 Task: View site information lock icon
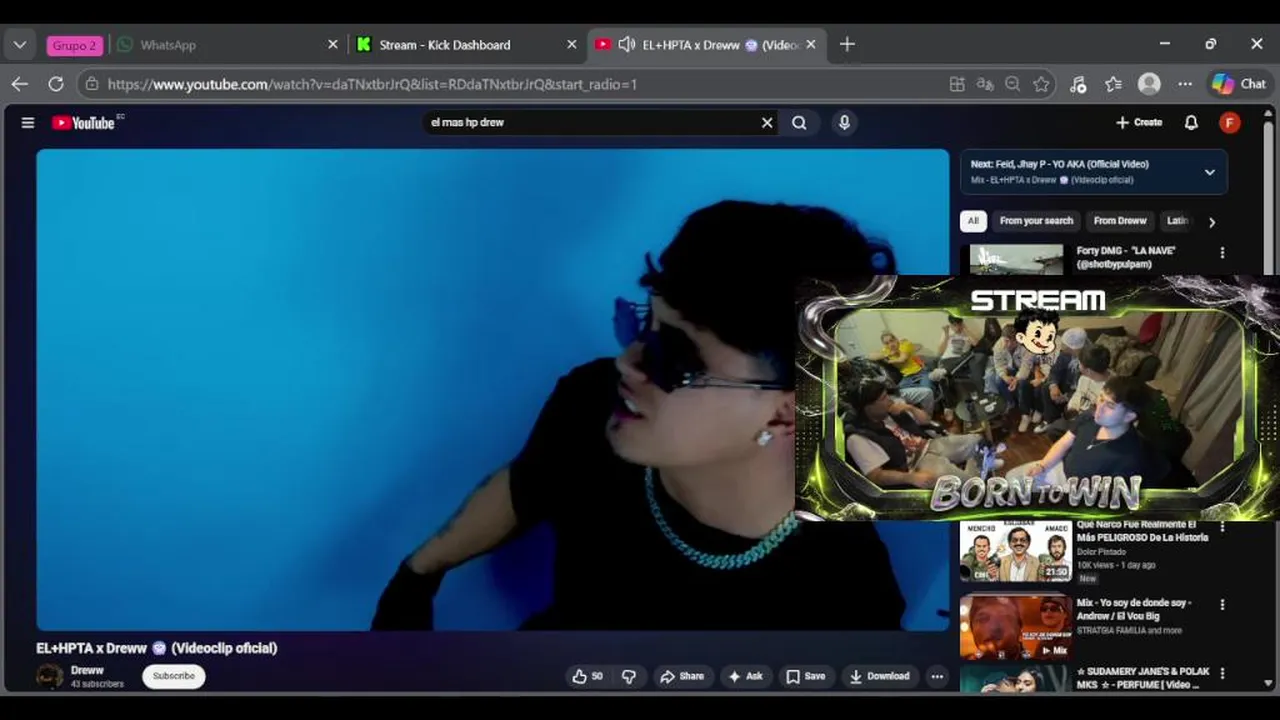click(92, 84)
